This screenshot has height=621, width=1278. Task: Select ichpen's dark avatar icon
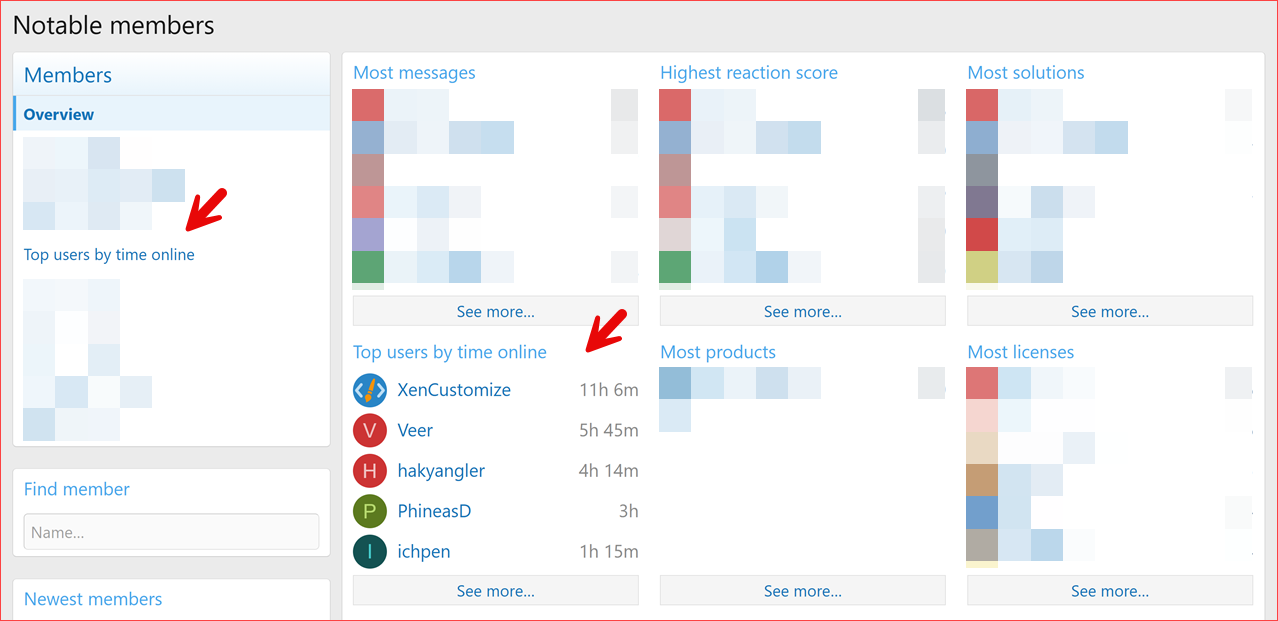pyautogui.click(x=369, y=551)
